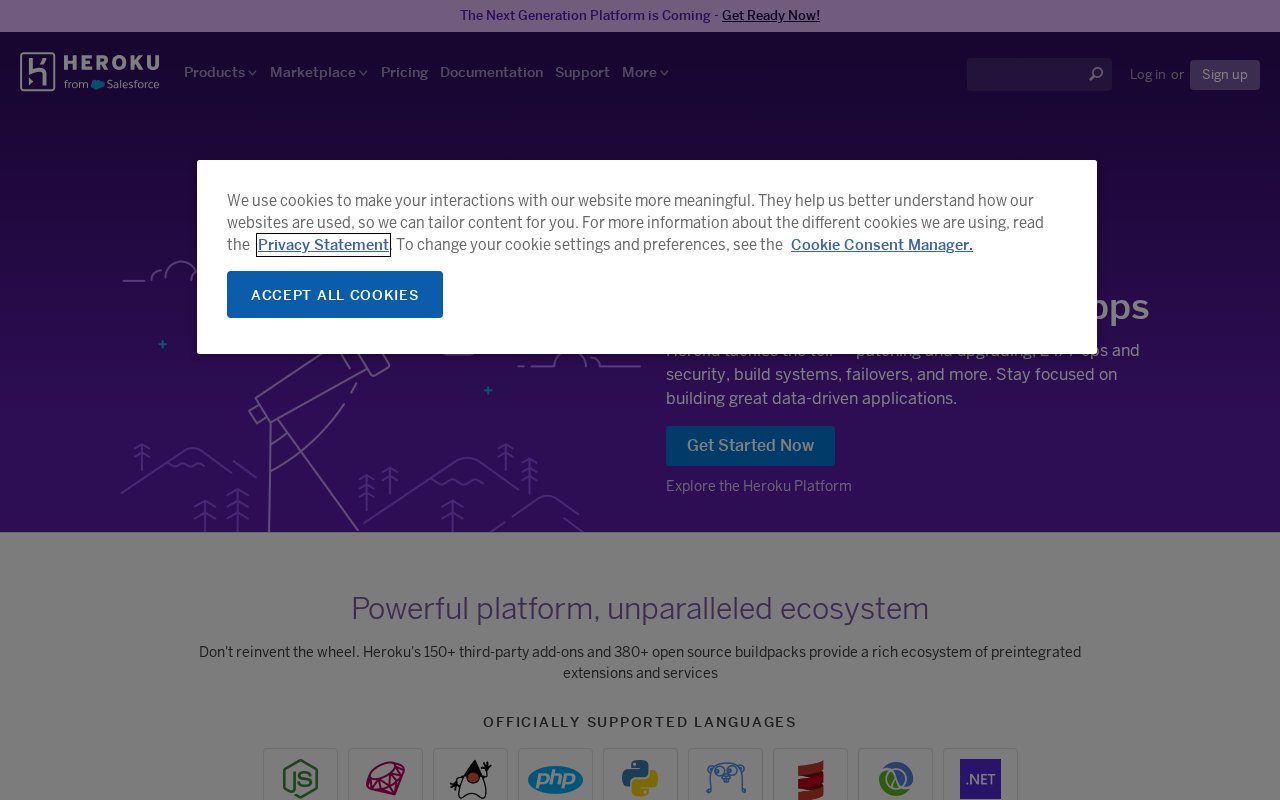Click the Sign up button

tap(1225, 75)
